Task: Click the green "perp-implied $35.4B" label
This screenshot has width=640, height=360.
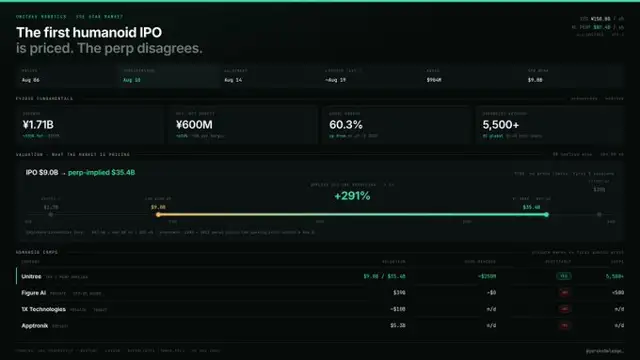Action: (x=102, y=173)
